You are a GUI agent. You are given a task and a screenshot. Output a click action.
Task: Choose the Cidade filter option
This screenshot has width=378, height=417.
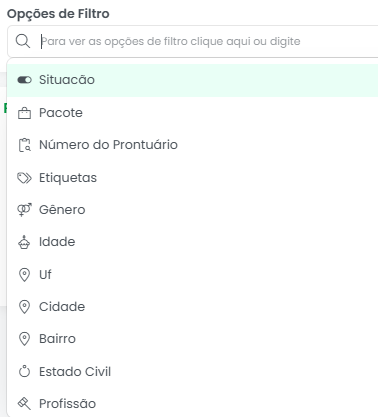(x=193, y=307)
